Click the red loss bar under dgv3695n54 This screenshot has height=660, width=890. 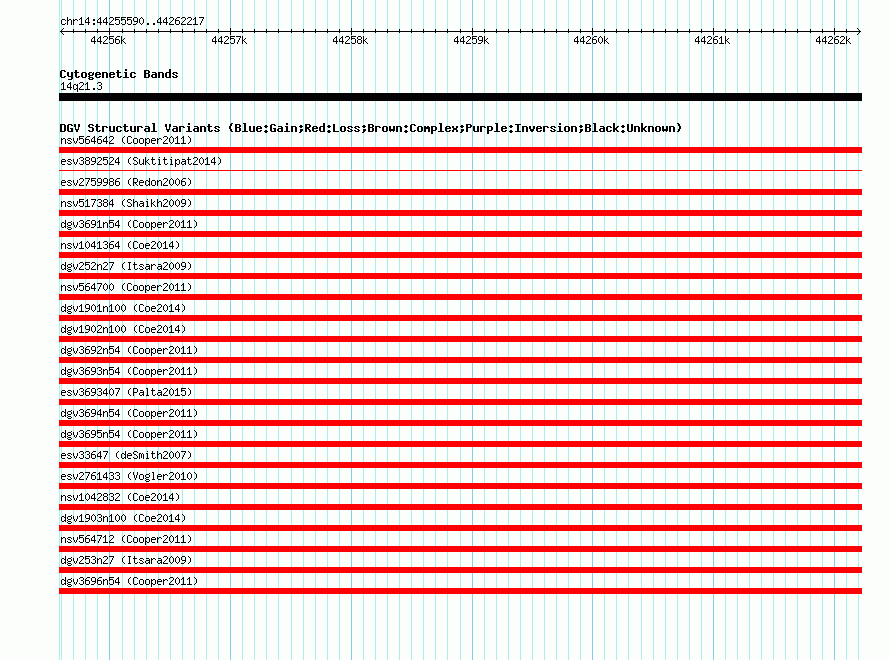point(460,444)
